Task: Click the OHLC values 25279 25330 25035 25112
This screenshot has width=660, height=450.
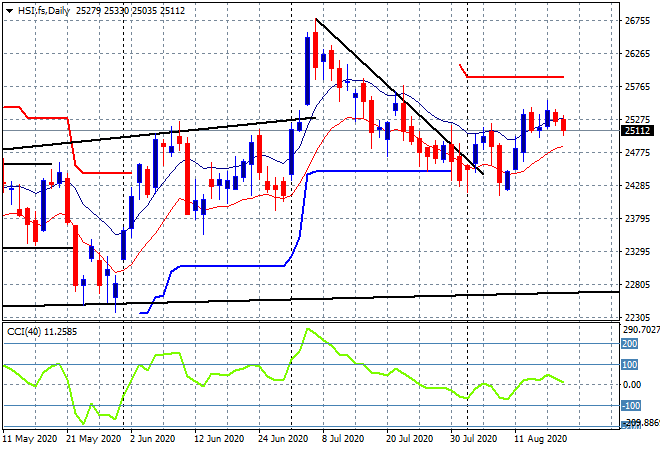Action: coord(130,11)
